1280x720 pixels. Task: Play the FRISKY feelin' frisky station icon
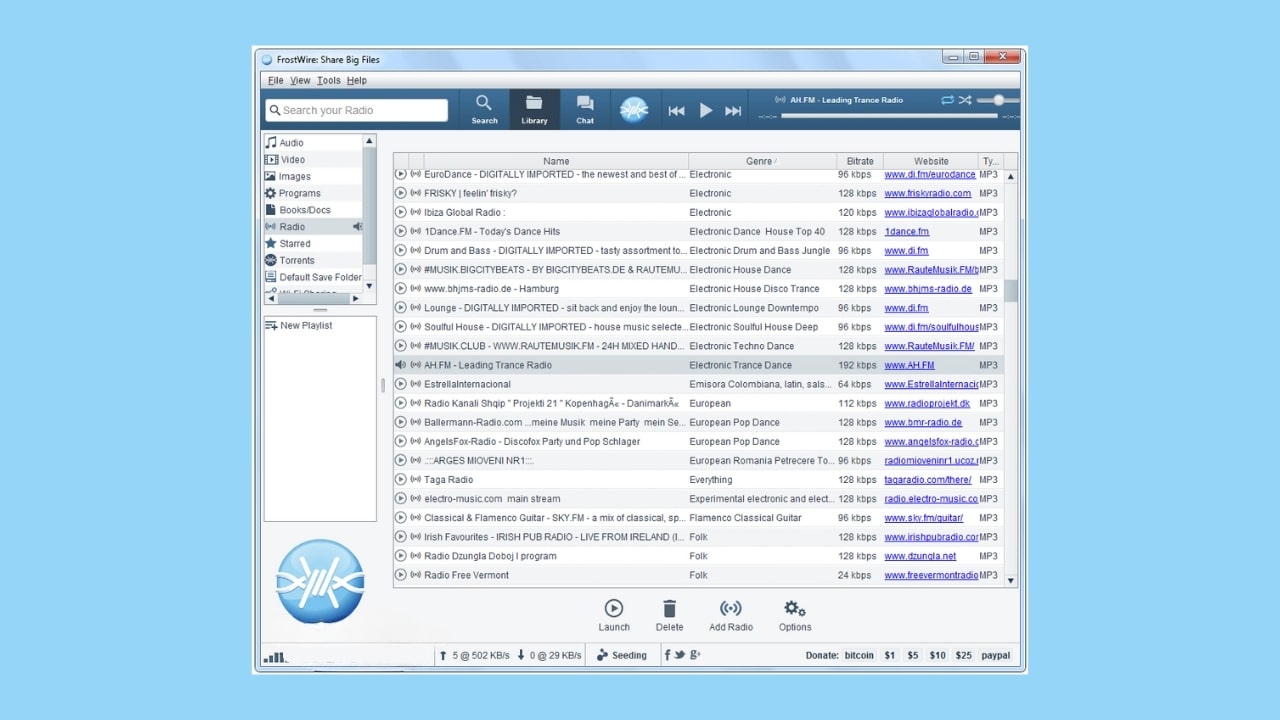click(x=401, y=193)
